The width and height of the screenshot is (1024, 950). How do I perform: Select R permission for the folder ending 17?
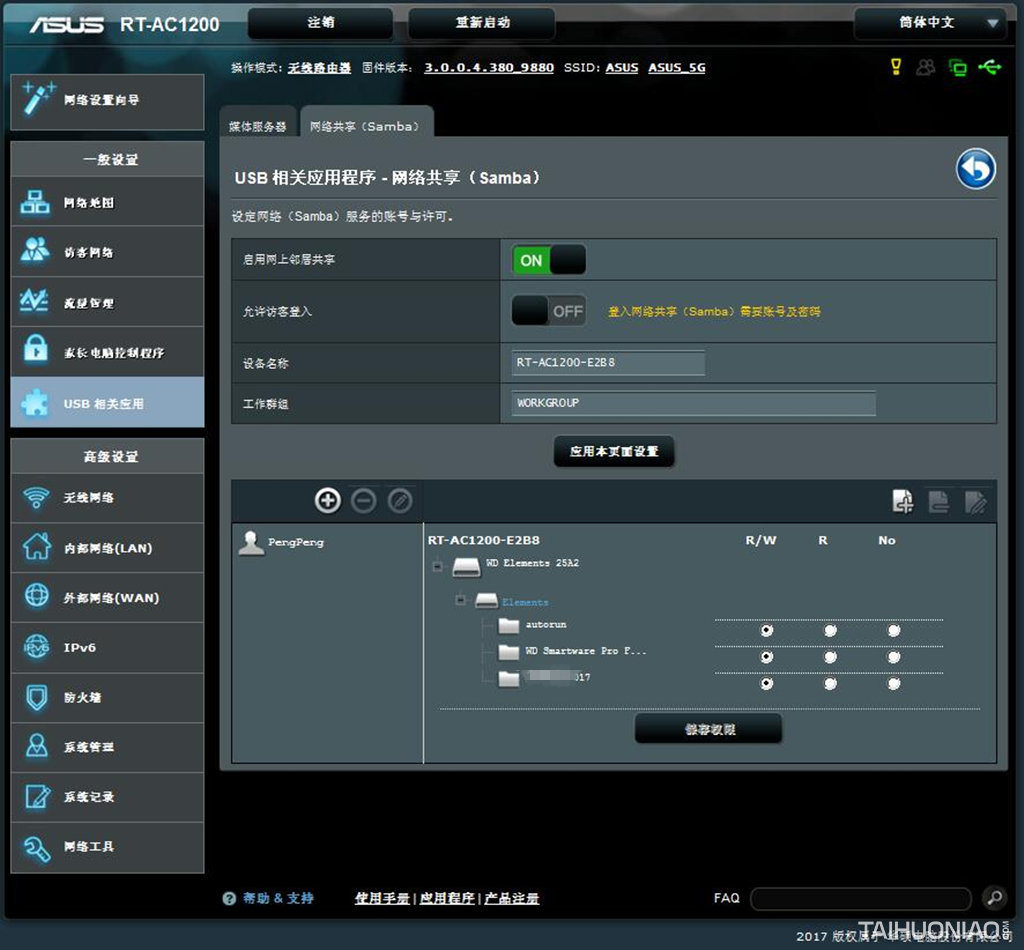(x=830, y=684)
